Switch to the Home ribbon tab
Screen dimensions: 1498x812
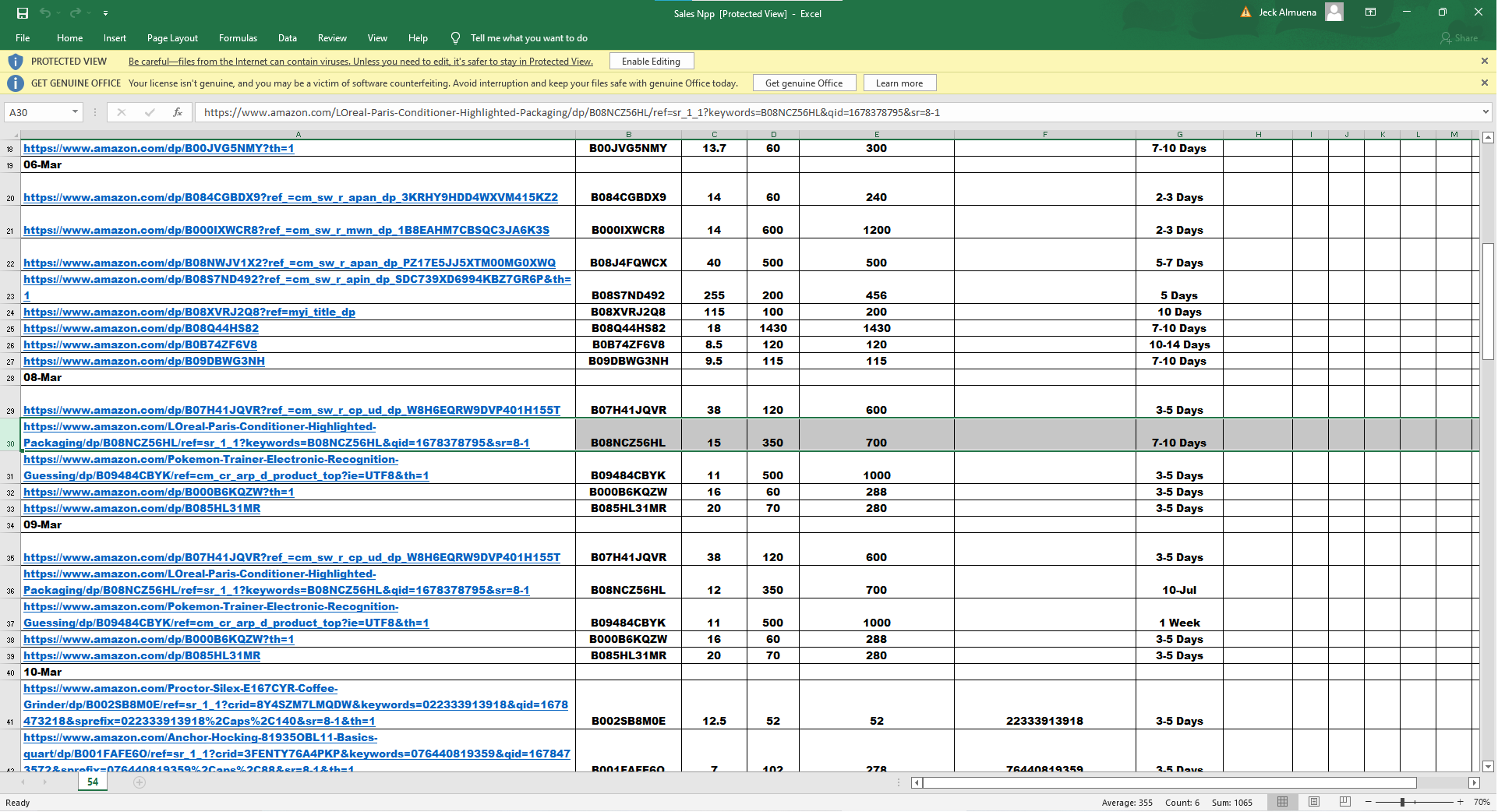(69, 38)
